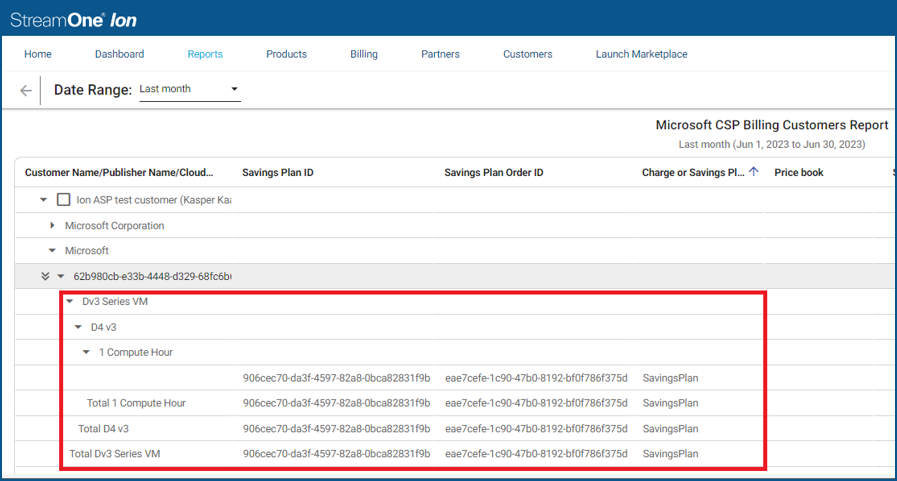Click Launch Marketplace link

pos(641,54)
